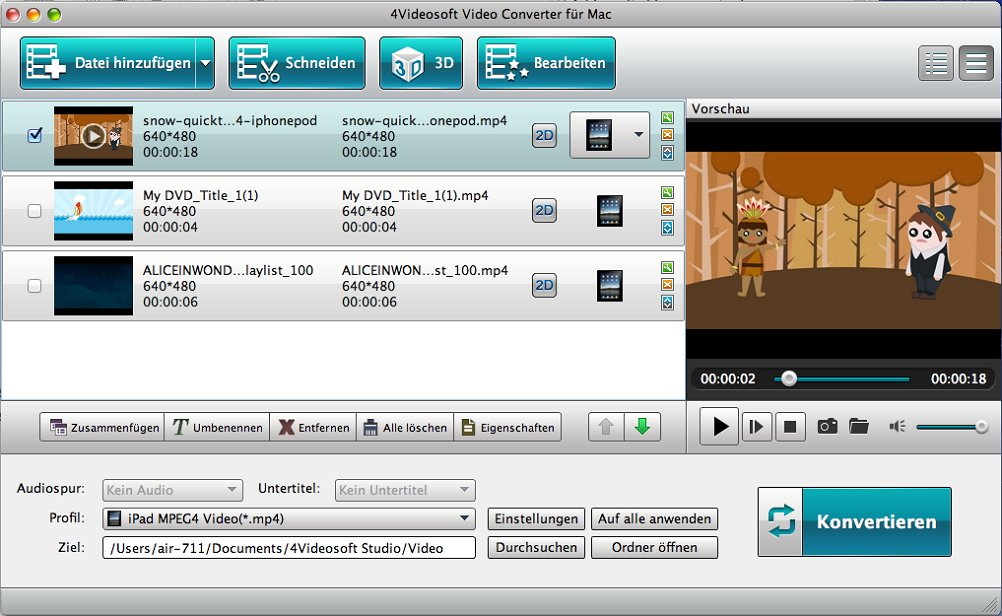Open the Untertitel dropdown

coord(405,490)
